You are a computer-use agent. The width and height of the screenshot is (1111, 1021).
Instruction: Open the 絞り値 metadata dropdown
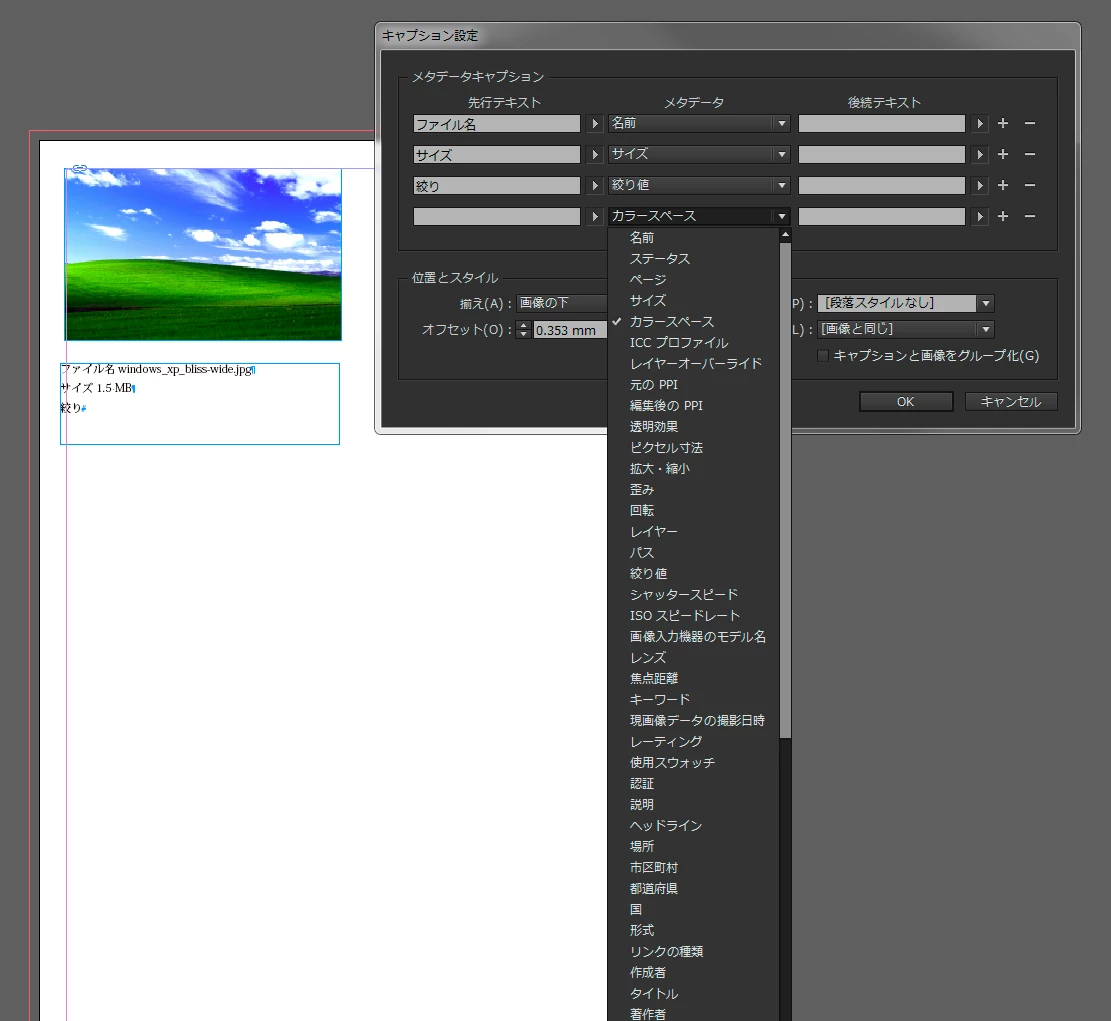tap(699, 185)
